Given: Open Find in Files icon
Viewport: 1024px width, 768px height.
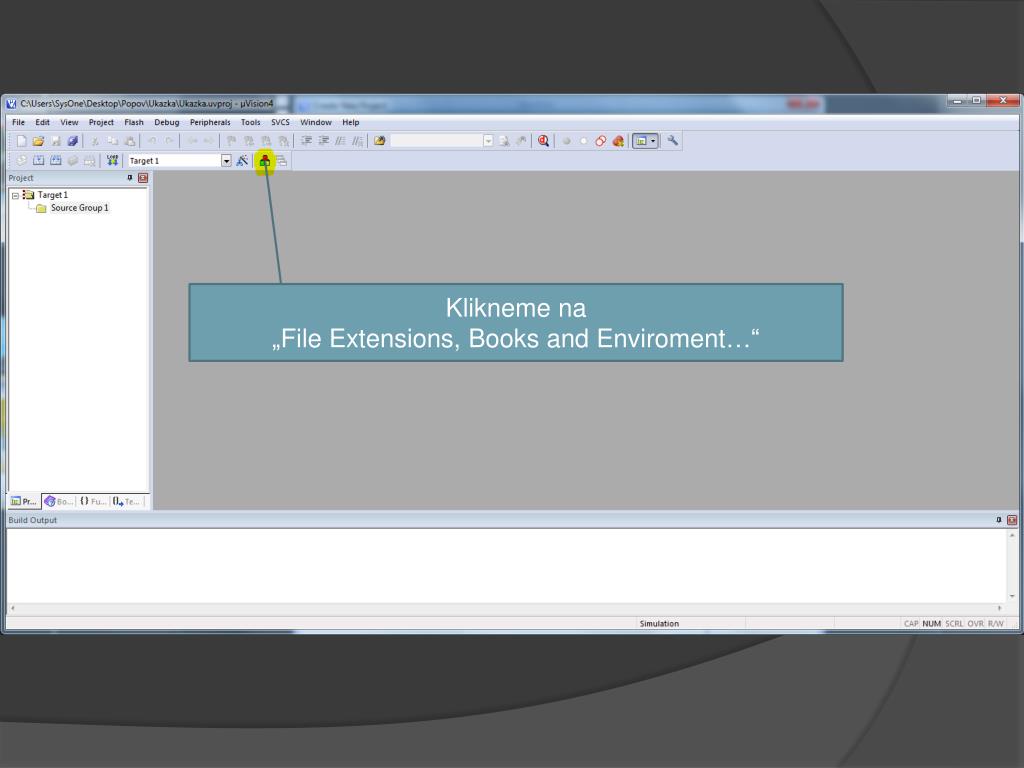Looking at the screenshot, I should (x=379, y=141).
